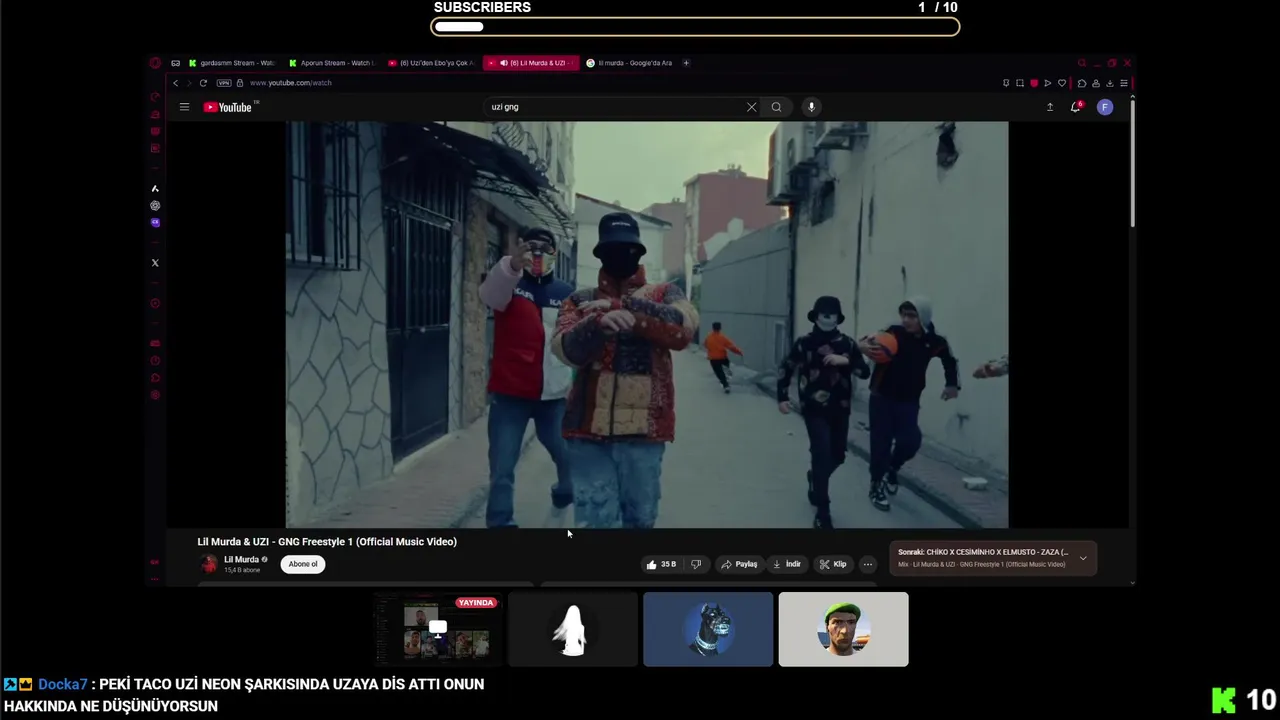Screen dimensions: 1280x720
Task: Open the Aria AI sidebar icon
Action: pyautogui.click(x=155, y=188)
